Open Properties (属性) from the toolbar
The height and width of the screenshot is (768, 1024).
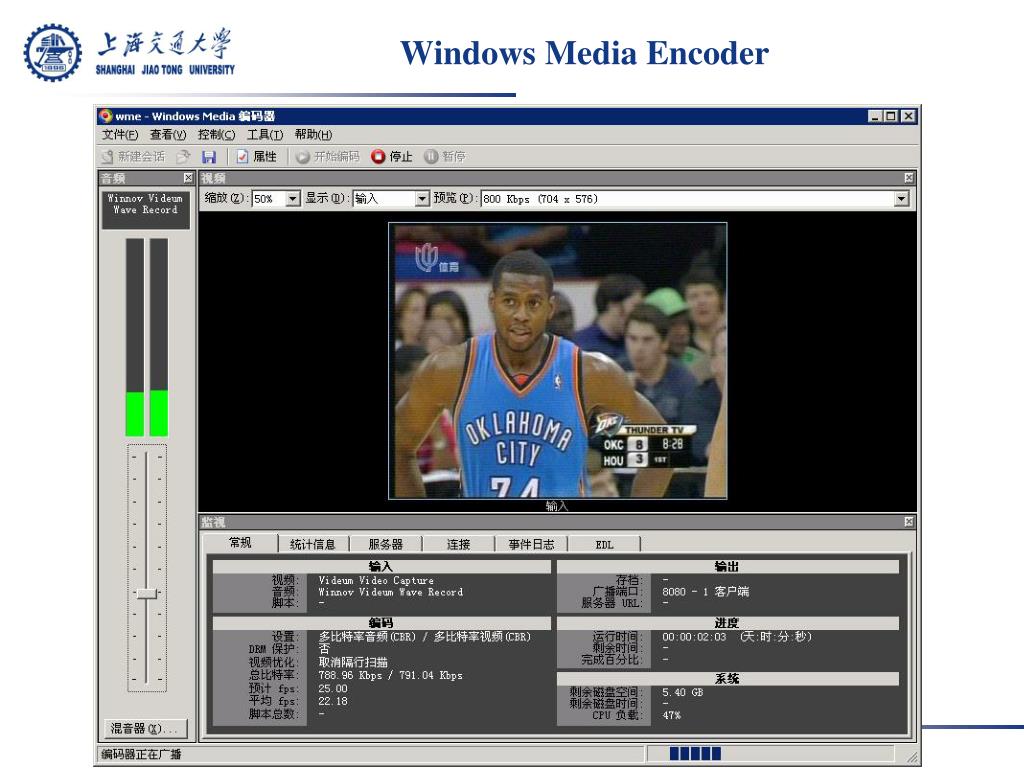pyautogui.click(x=256, y=157)
